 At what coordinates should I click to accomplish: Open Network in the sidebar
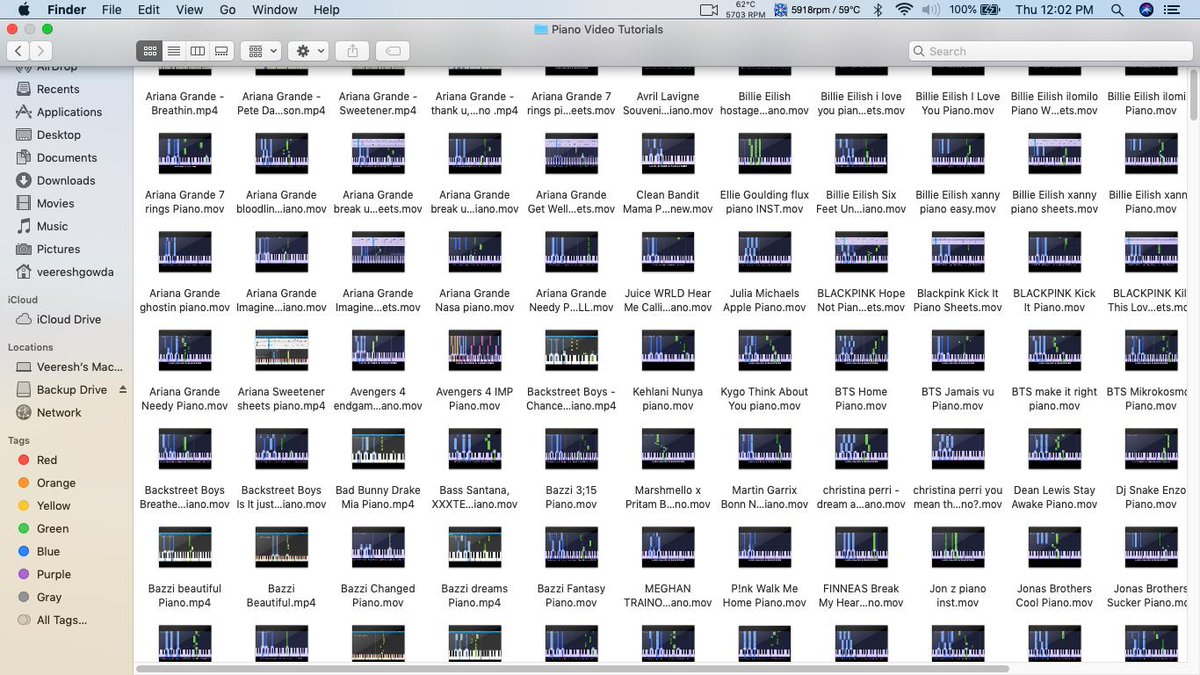pos(59,413)
